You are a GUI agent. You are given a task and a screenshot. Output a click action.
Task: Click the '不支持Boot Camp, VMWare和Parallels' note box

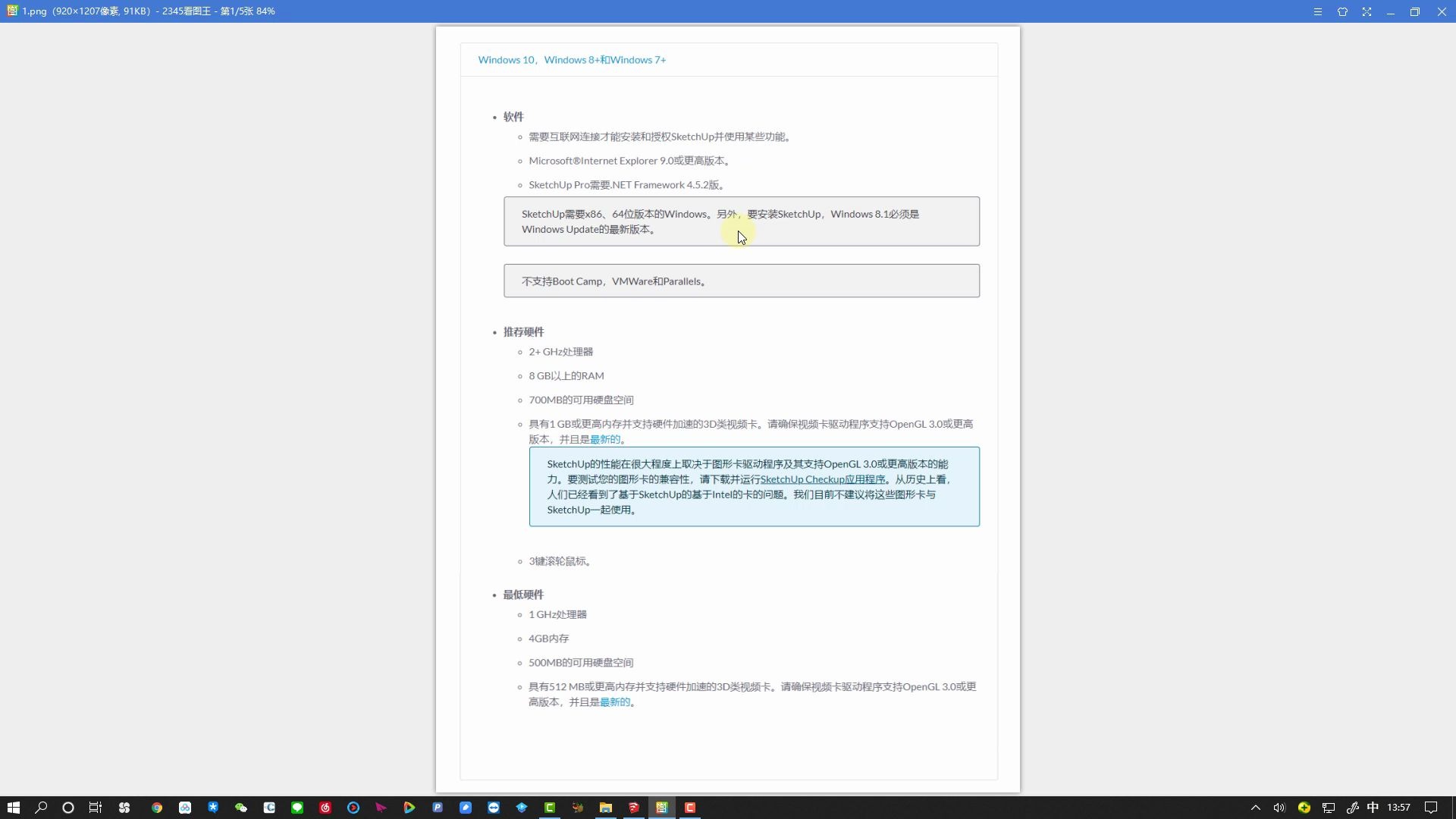click(742, 281)
